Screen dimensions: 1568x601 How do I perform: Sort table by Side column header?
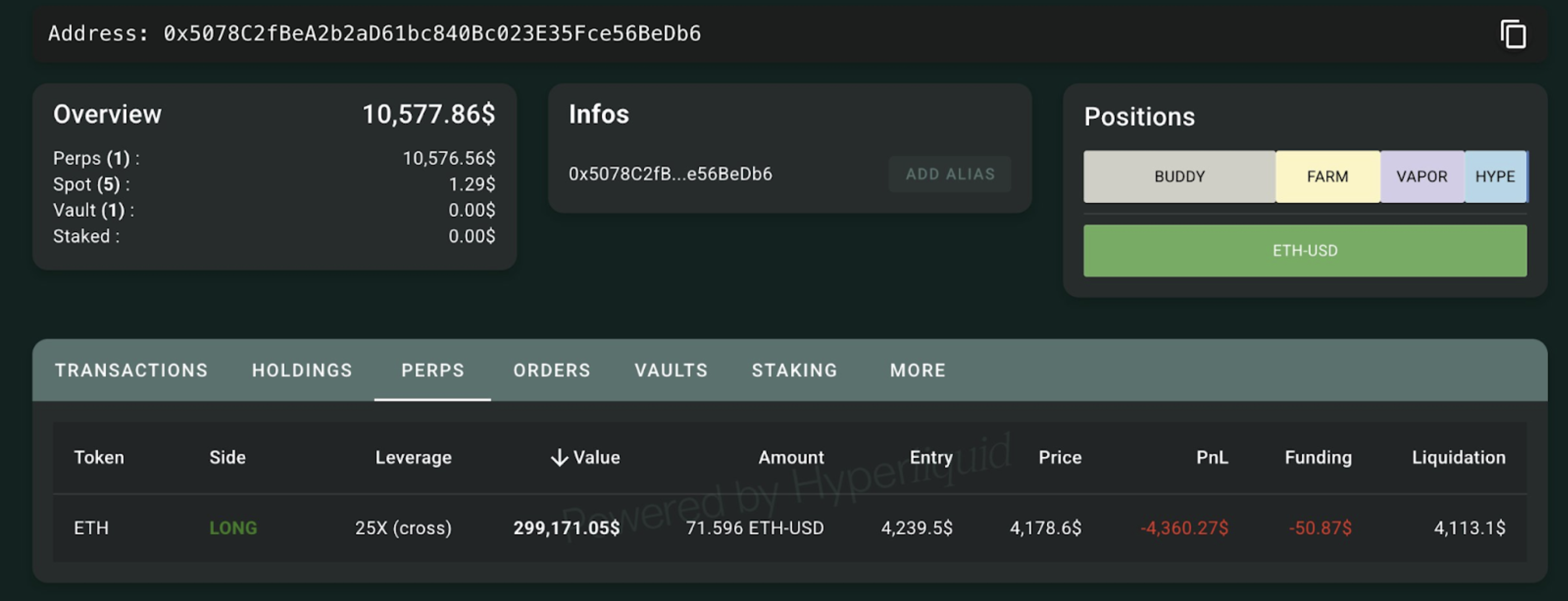tap(228, 457)
